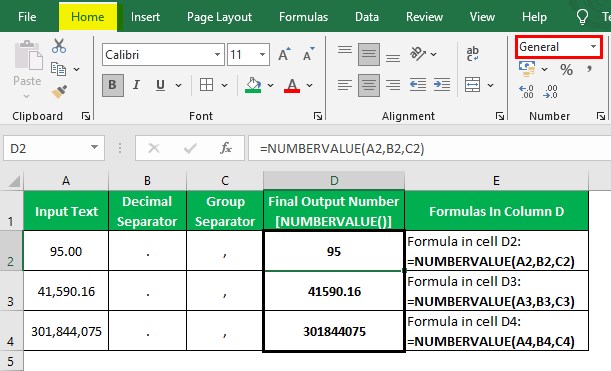Switch to the Formulas tab
The width and height of the screenshot is (611, 371).
pyautogui.click(x=304, y=17)
